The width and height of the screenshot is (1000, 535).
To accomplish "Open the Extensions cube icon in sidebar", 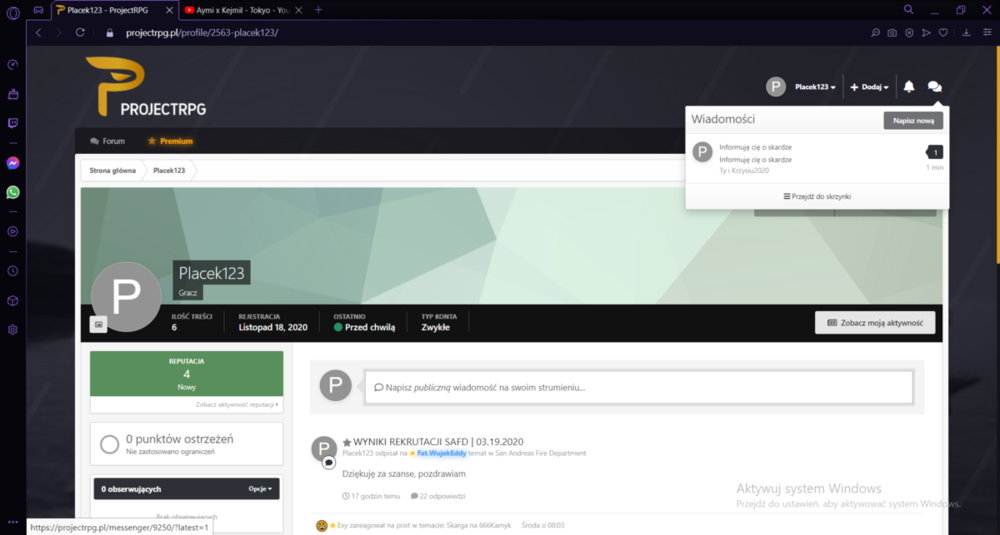I will (x=13, y=300).
